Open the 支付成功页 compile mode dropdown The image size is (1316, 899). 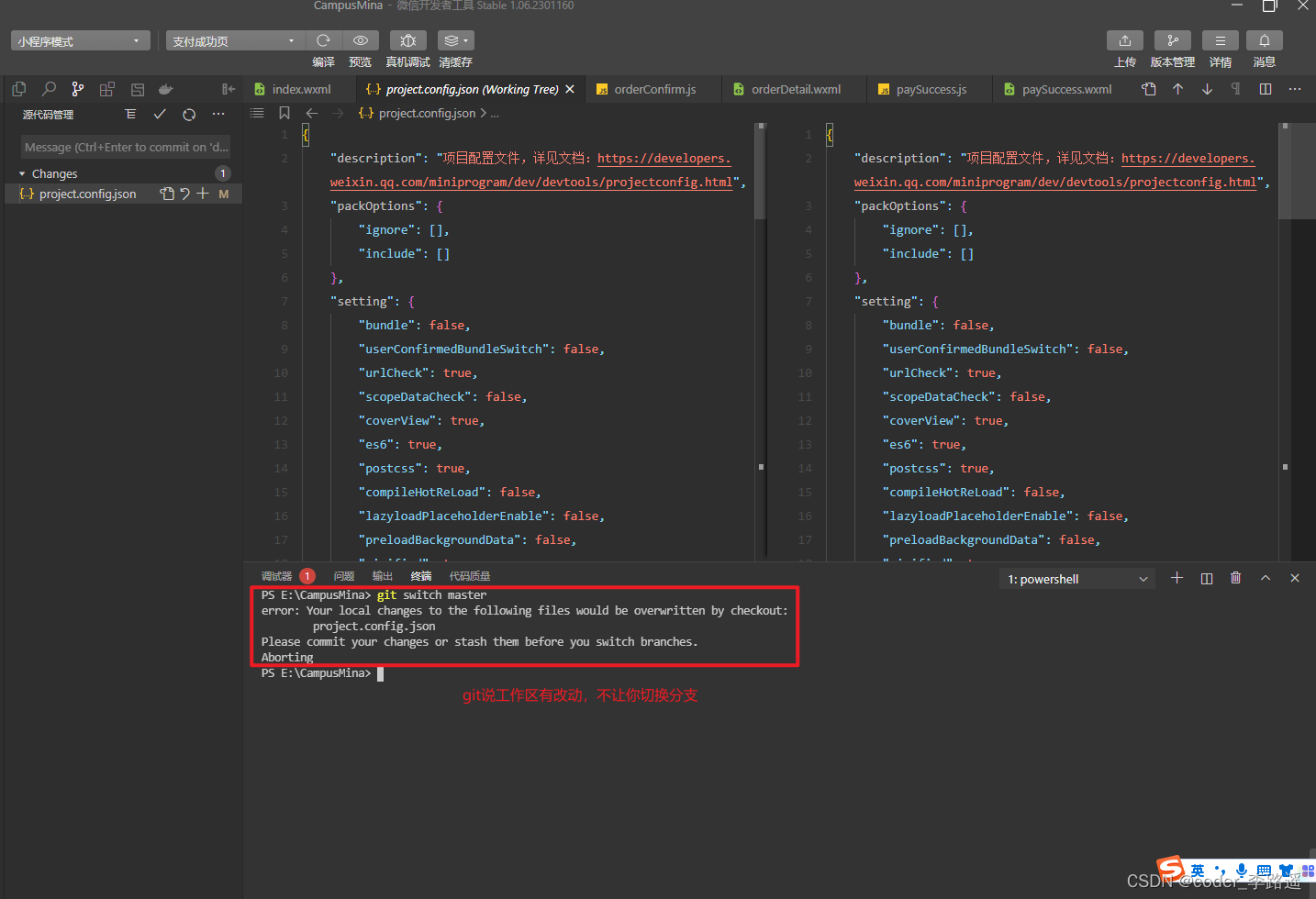click(x=235, y=41)
